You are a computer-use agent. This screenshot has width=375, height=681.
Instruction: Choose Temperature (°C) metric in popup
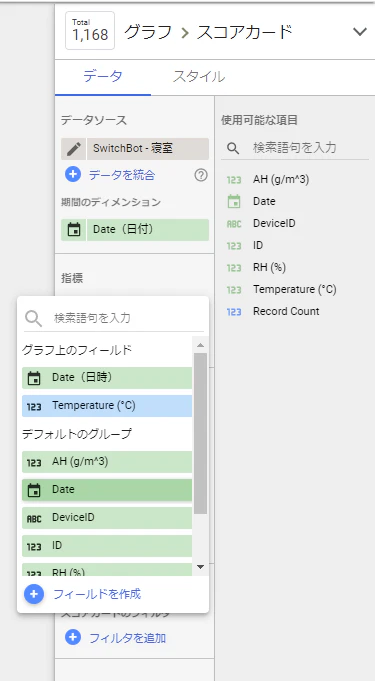pyautogui.click(x=107, y=406)
